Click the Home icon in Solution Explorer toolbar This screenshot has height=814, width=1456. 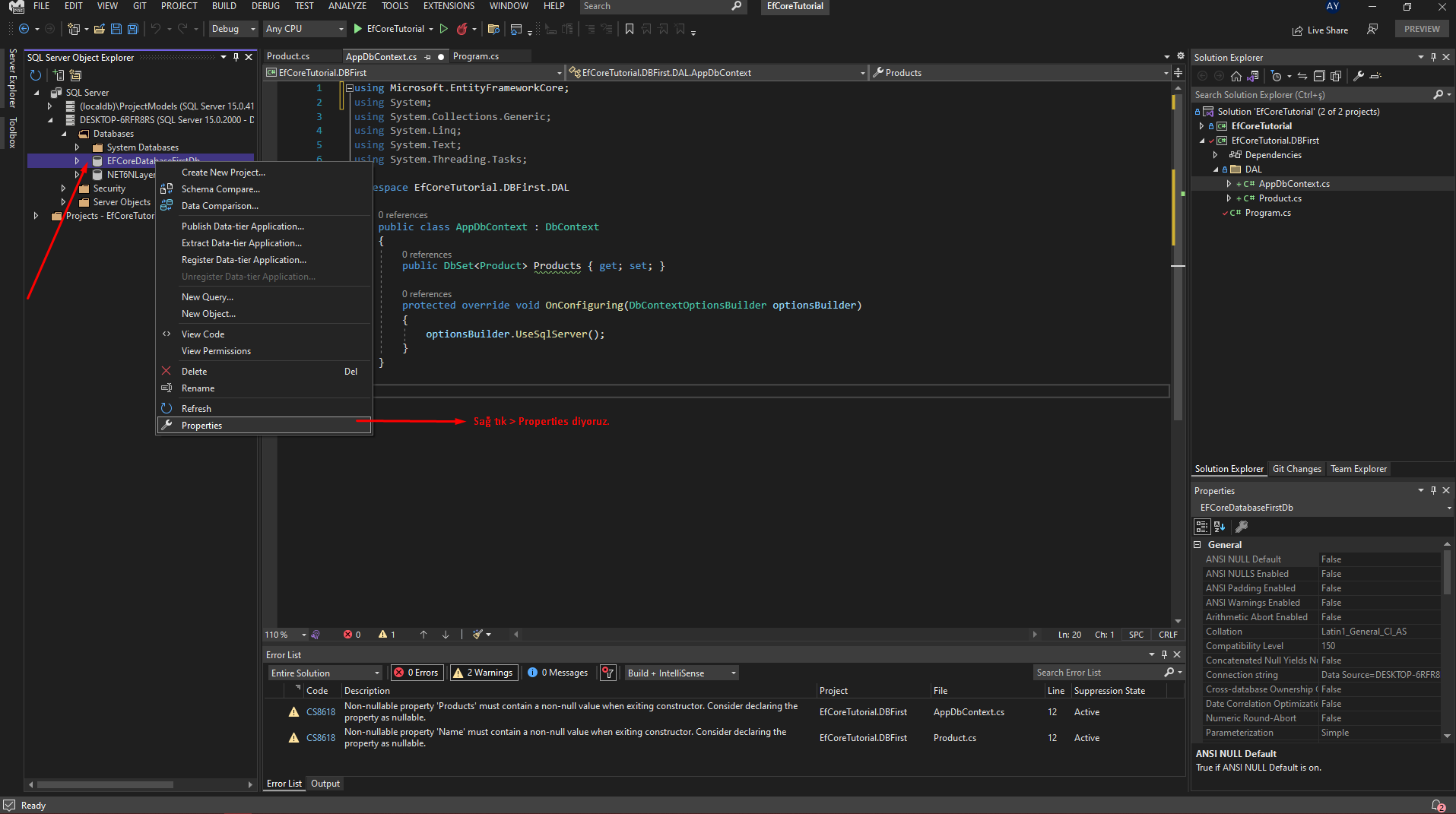[x=1236, y=76]
